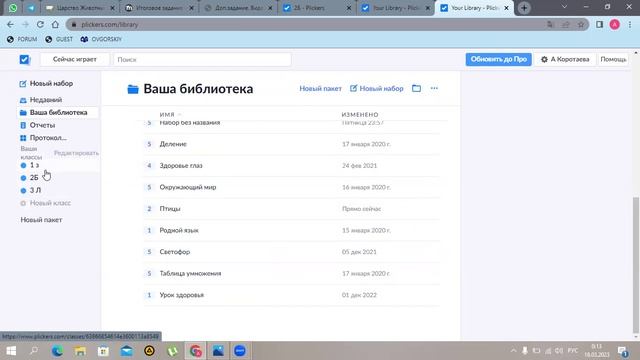Open the Mail app from the taskbar
The image size is (640, 360).
(x=127, y=351)
